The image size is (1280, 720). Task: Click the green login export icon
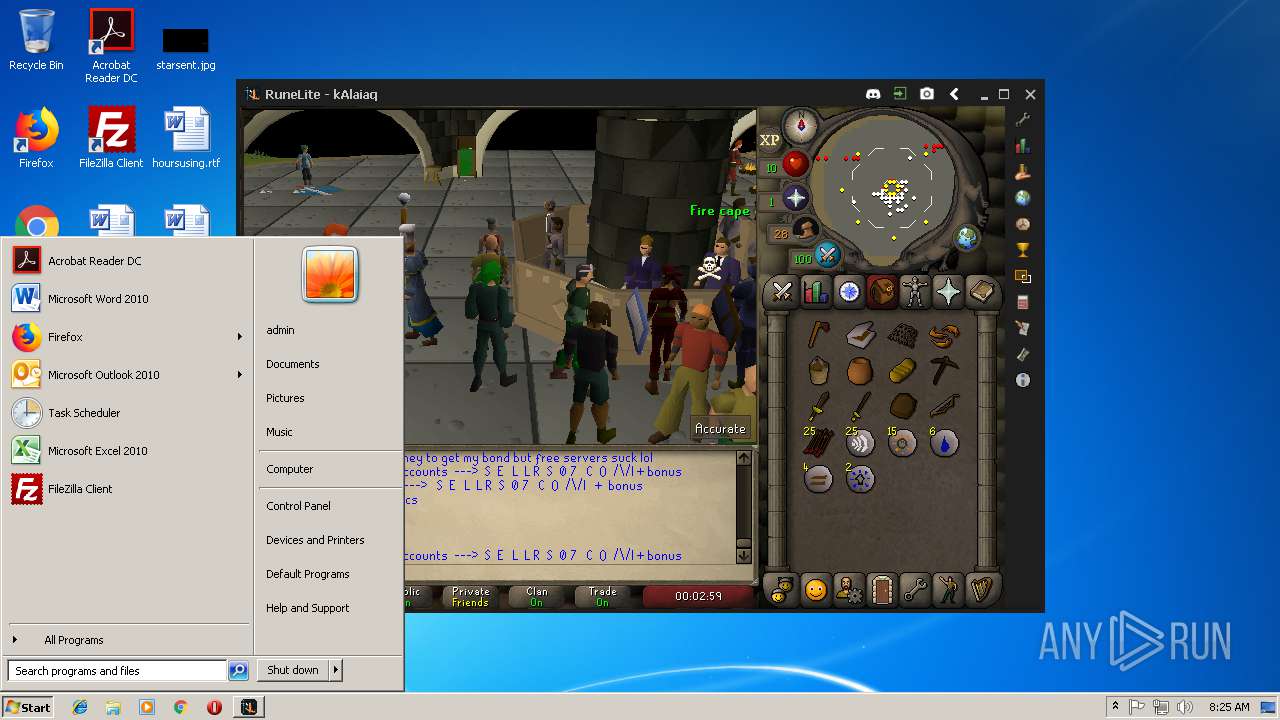(x=900, y=94)
